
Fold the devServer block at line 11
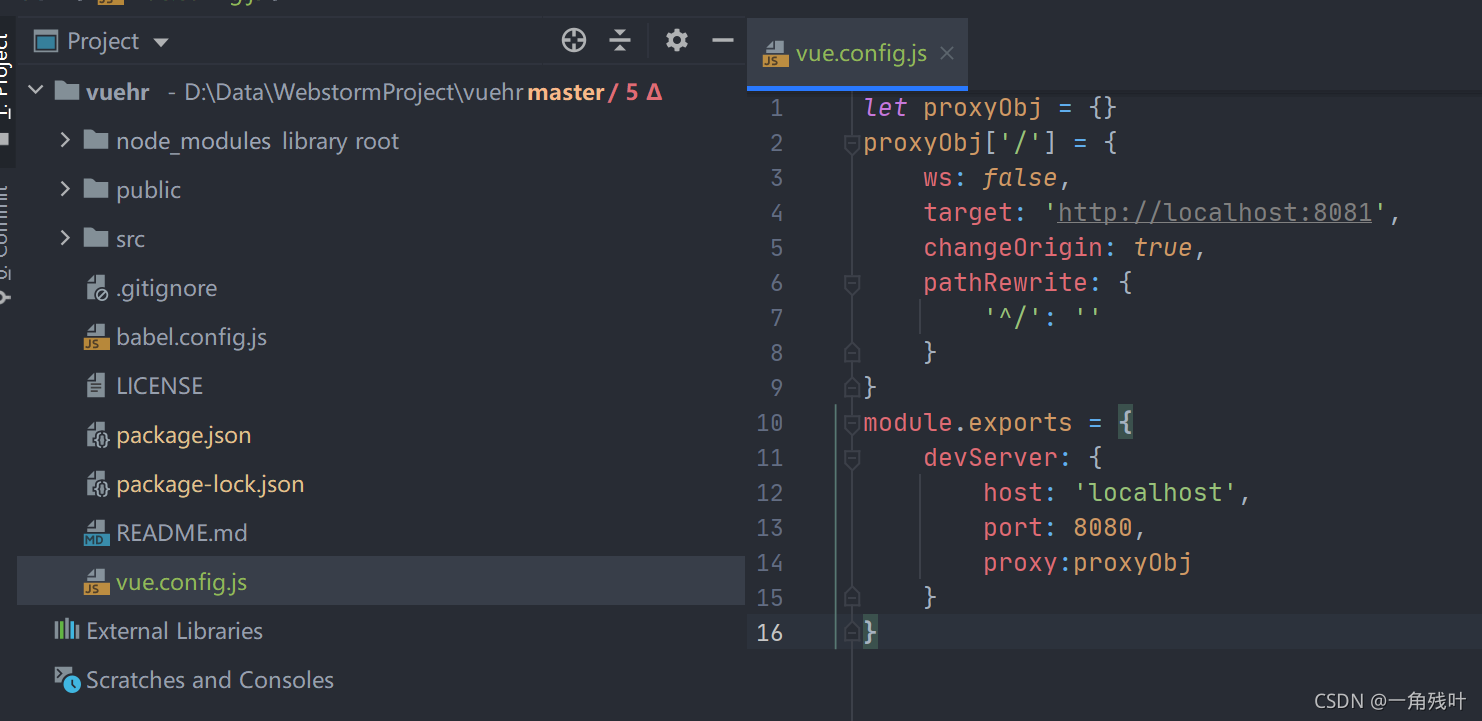tap(852, 459)
